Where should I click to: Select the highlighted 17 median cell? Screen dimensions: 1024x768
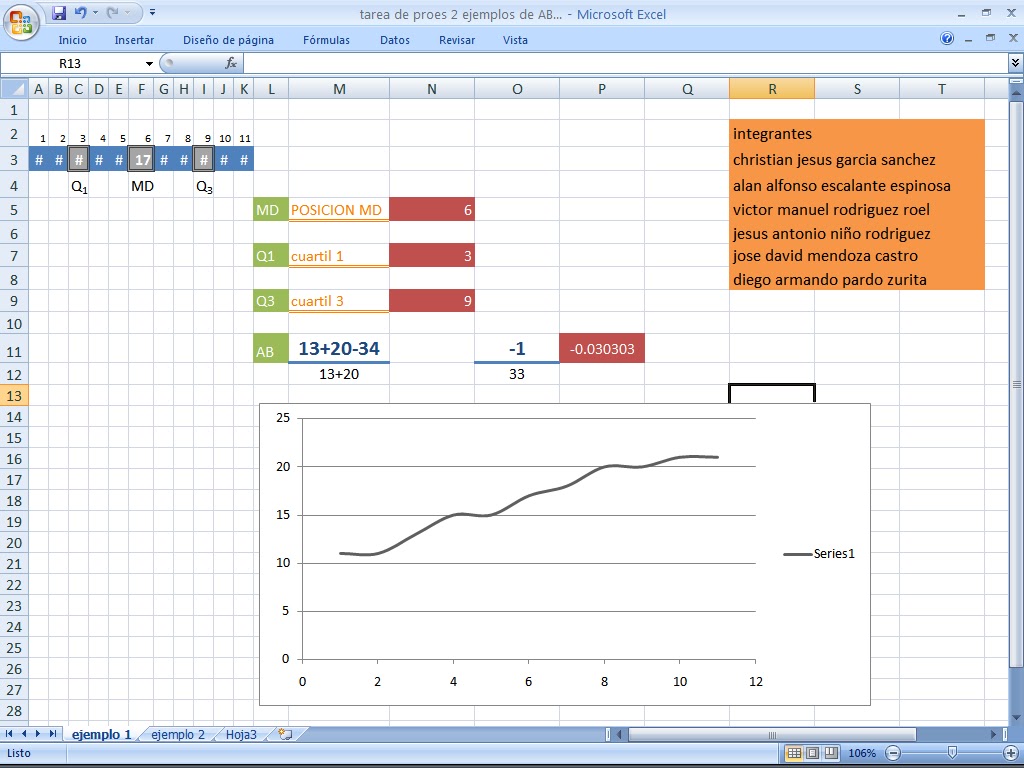[x=141, y=159]
